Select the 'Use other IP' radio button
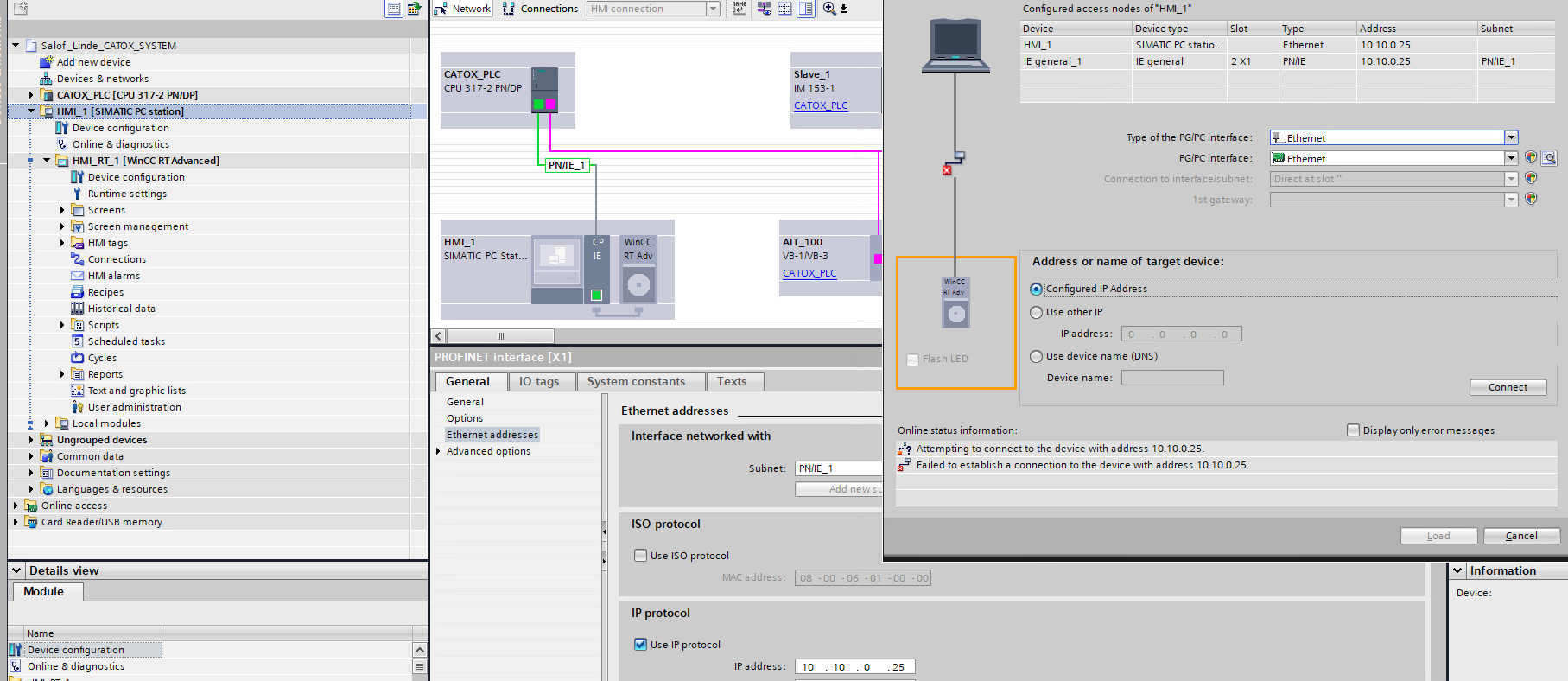Screen dimensions: 1568x681 coord(1037,313)
